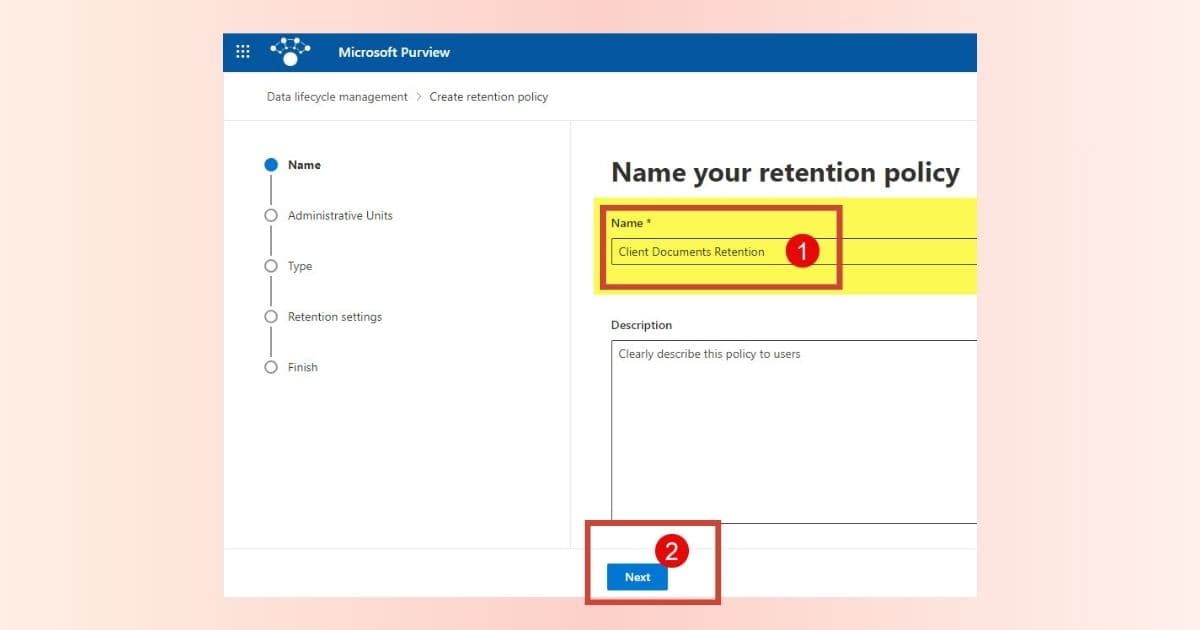Viewport: 1200px width, 630px height.
Task: Jump to the Administrative Units step label
Action: coord(340,216)
